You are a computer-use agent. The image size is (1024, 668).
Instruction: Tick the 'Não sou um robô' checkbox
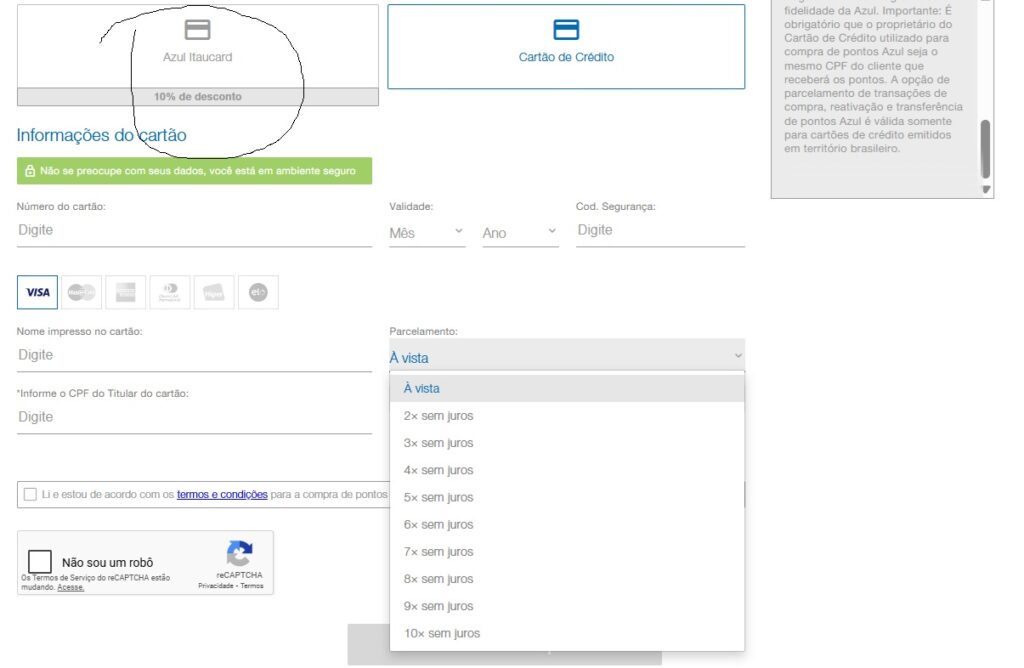(x=40, y=562)
